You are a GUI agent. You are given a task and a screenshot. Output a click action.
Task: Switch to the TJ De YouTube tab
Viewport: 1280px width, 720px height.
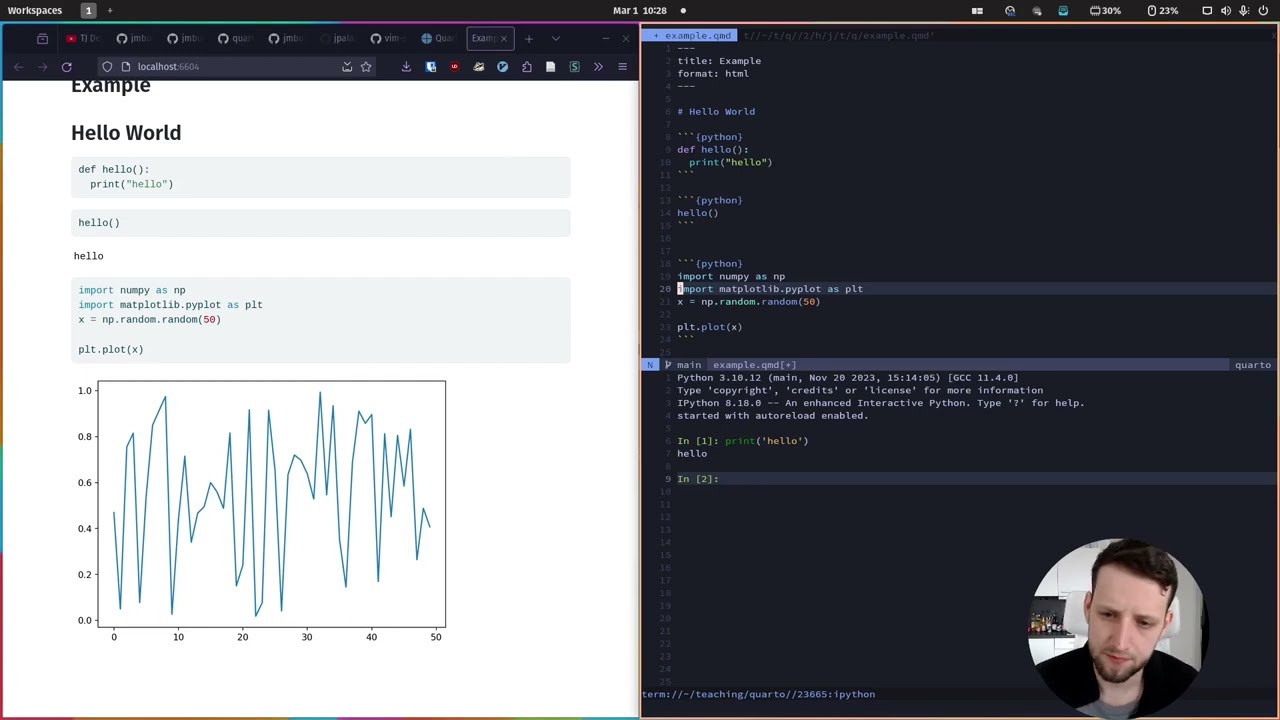pos(84,39)
